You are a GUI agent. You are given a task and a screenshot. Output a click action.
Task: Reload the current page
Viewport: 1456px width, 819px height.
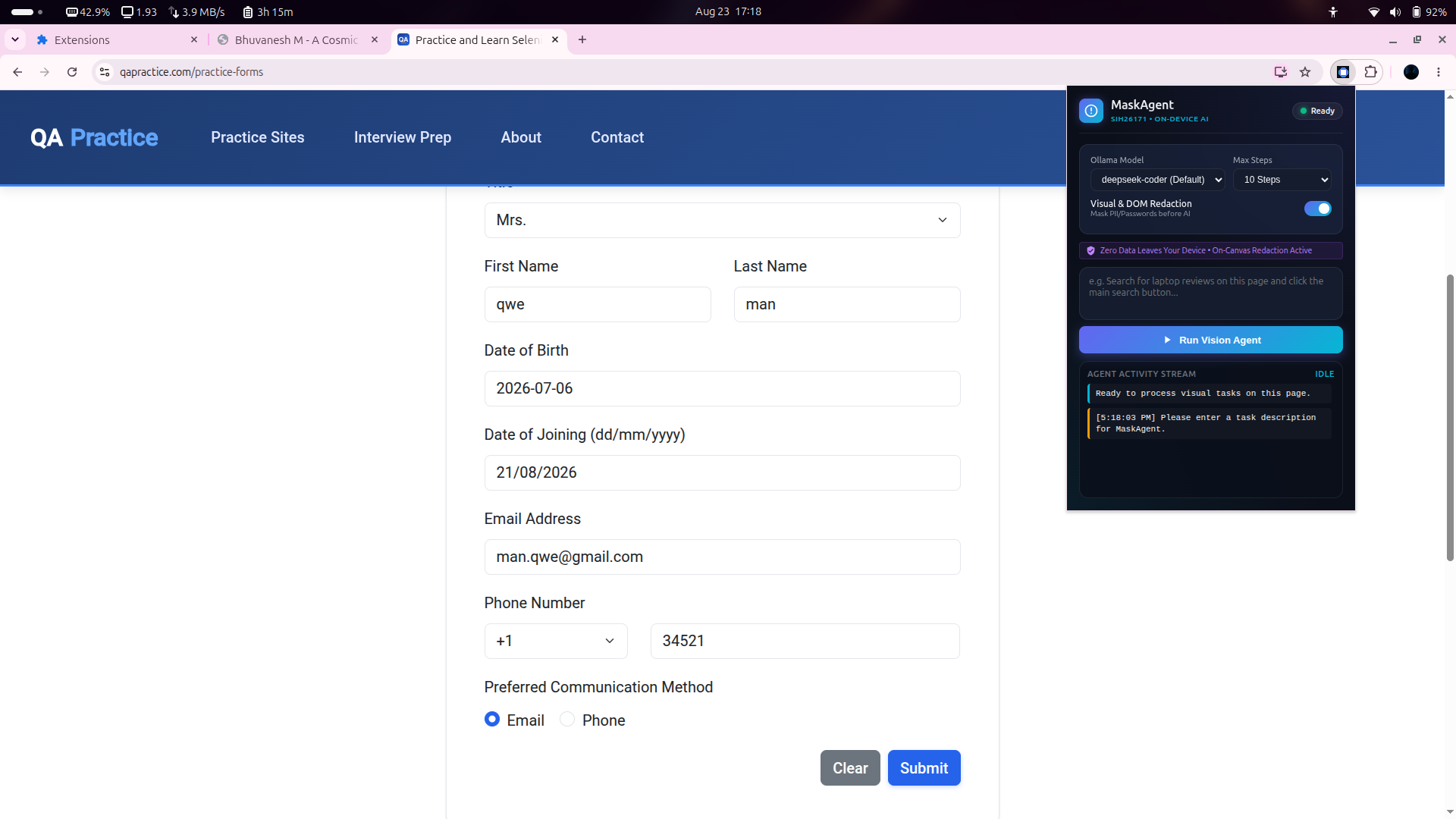pos(72,72)
